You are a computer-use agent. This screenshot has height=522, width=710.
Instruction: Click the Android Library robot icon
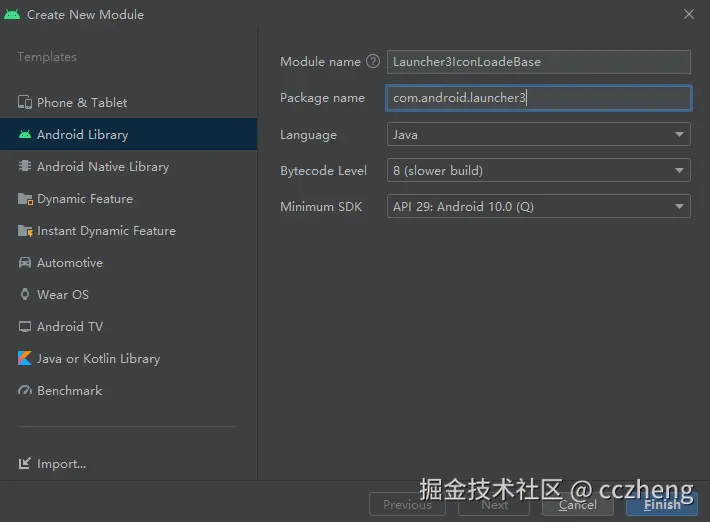pyautogui.click(x=25, y=134)
